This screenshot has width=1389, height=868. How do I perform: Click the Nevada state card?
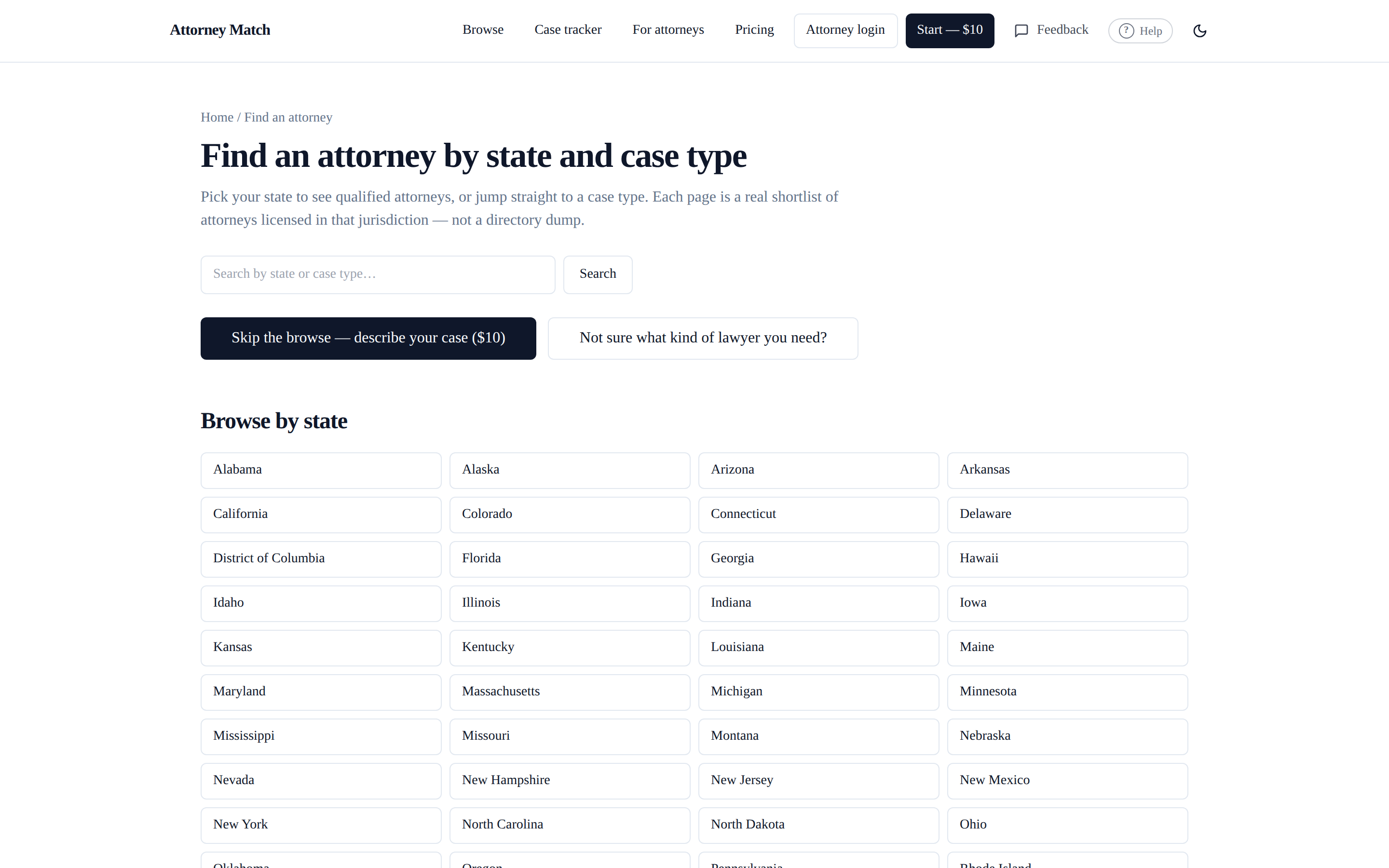tap(321, 781)
